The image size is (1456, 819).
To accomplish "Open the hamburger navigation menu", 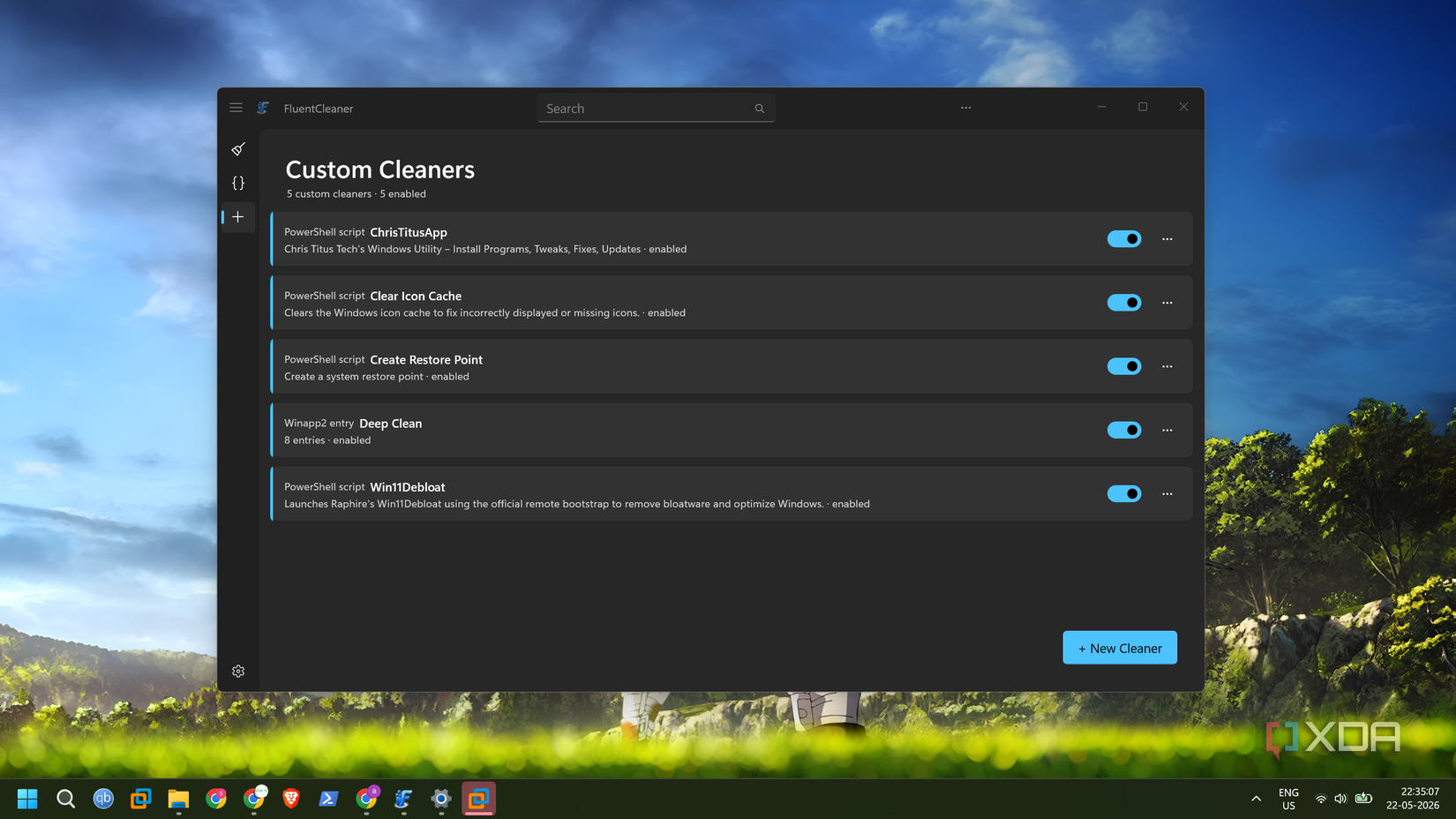I will pos(236,108).
